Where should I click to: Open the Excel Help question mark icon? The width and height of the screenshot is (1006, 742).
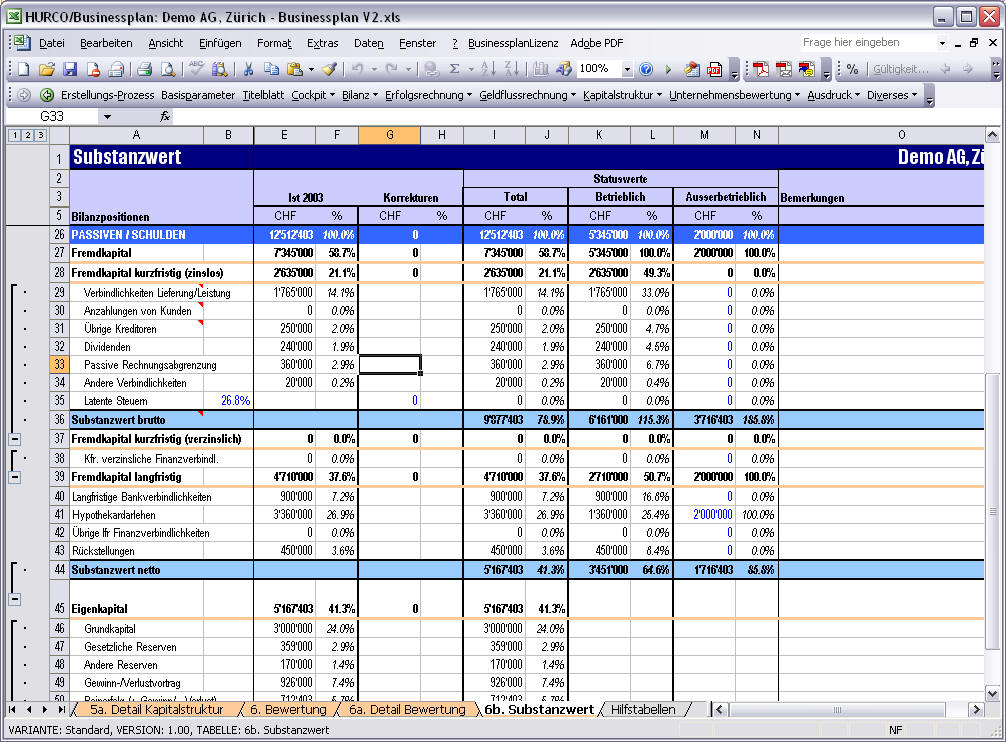click(x=646, y=69)
